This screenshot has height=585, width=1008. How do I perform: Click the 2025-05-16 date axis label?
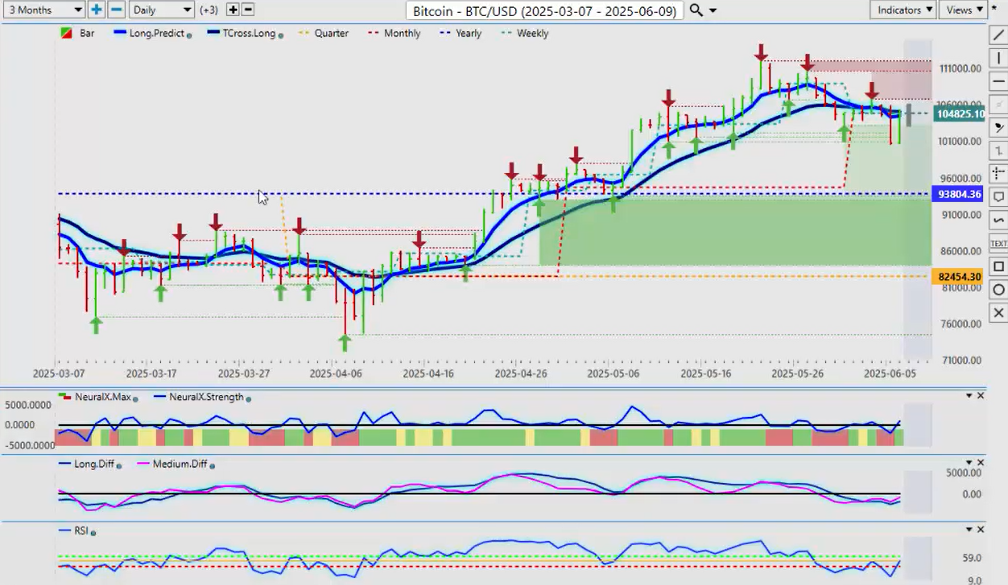[706, 374]
